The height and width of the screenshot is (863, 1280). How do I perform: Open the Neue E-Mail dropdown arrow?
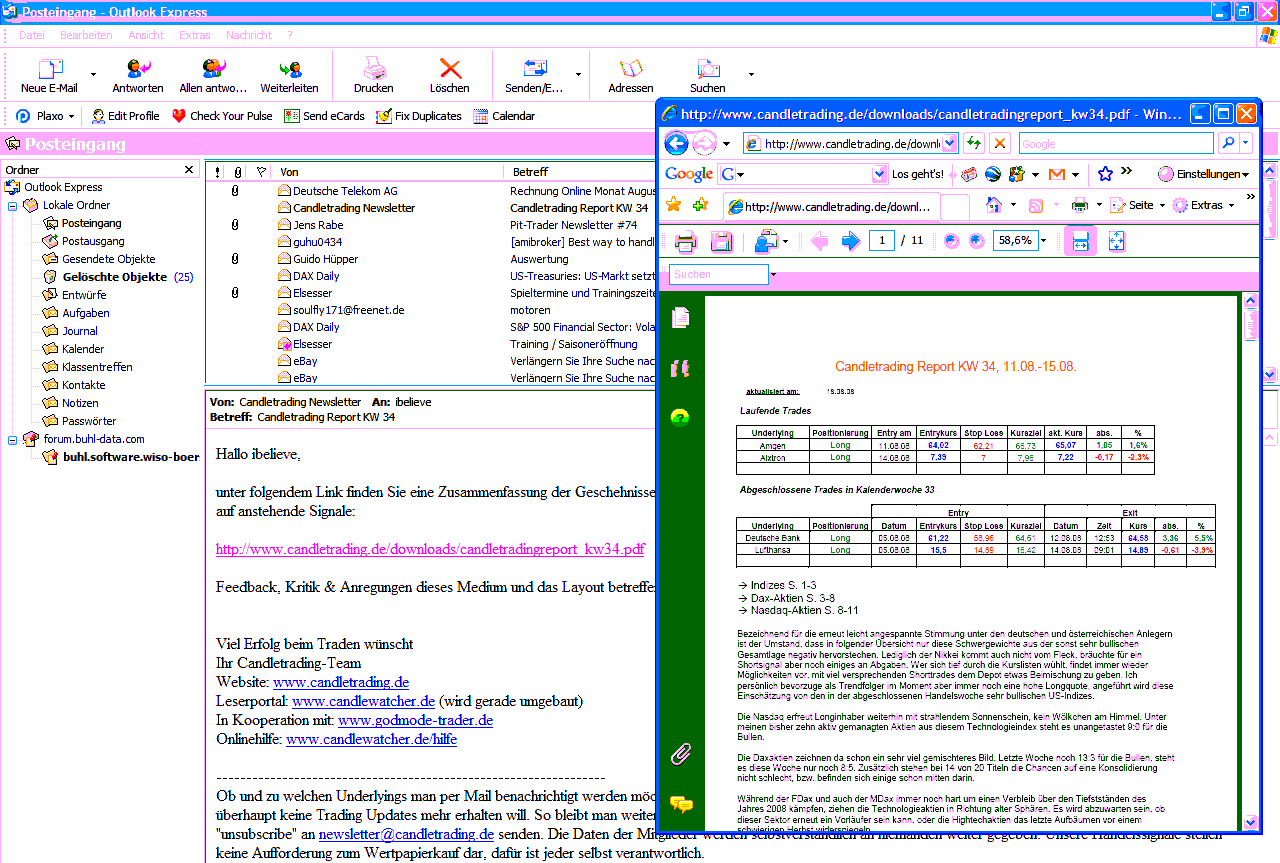click(x=93, y=75)
